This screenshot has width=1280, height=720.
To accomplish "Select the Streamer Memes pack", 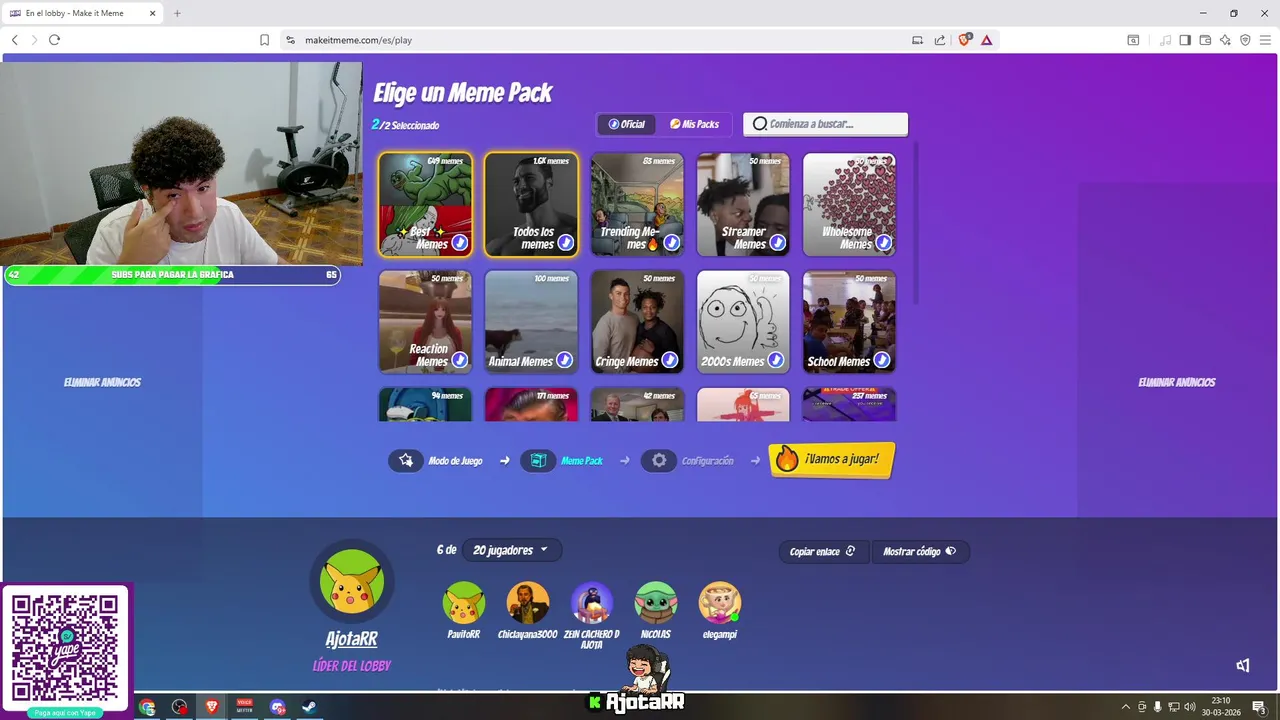I will (x=743, y=205).
